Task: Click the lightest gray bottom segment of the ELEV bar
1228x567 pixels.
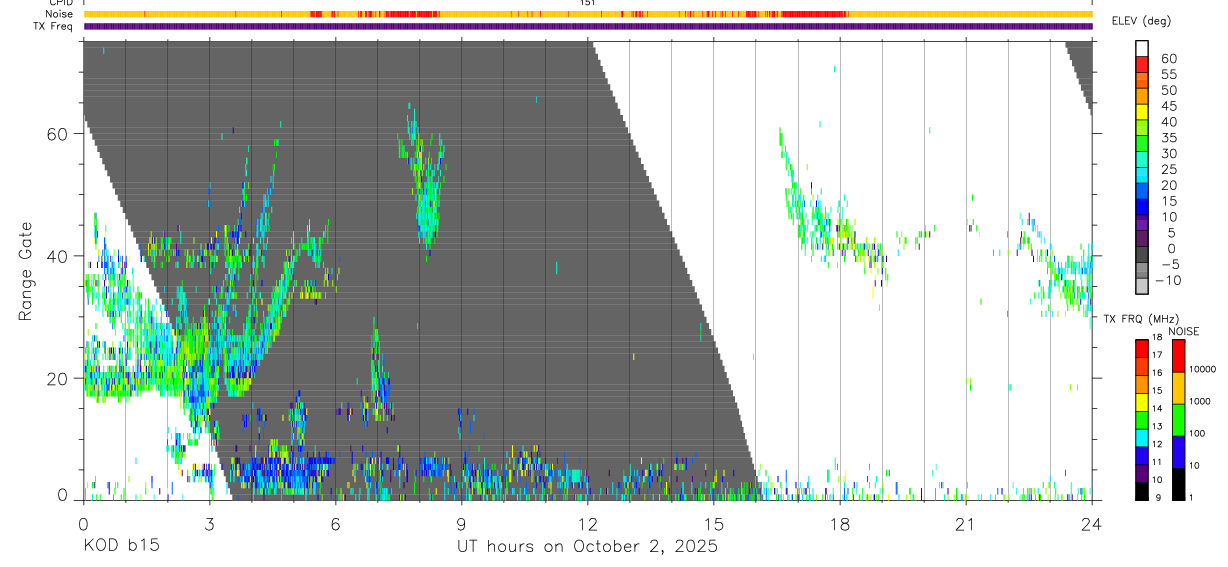Action: (1142, 287)
